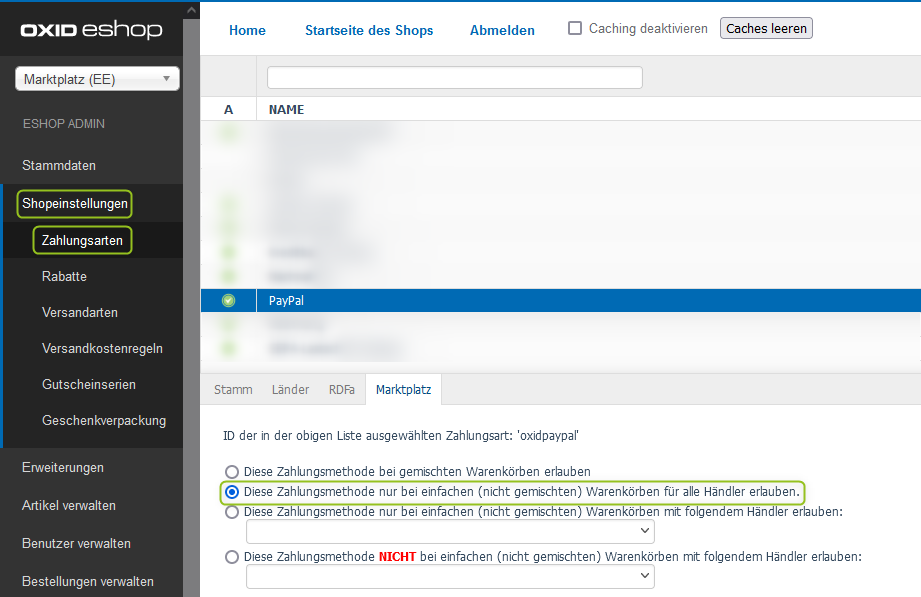Switch to the Stamm tab

point(233,390)
